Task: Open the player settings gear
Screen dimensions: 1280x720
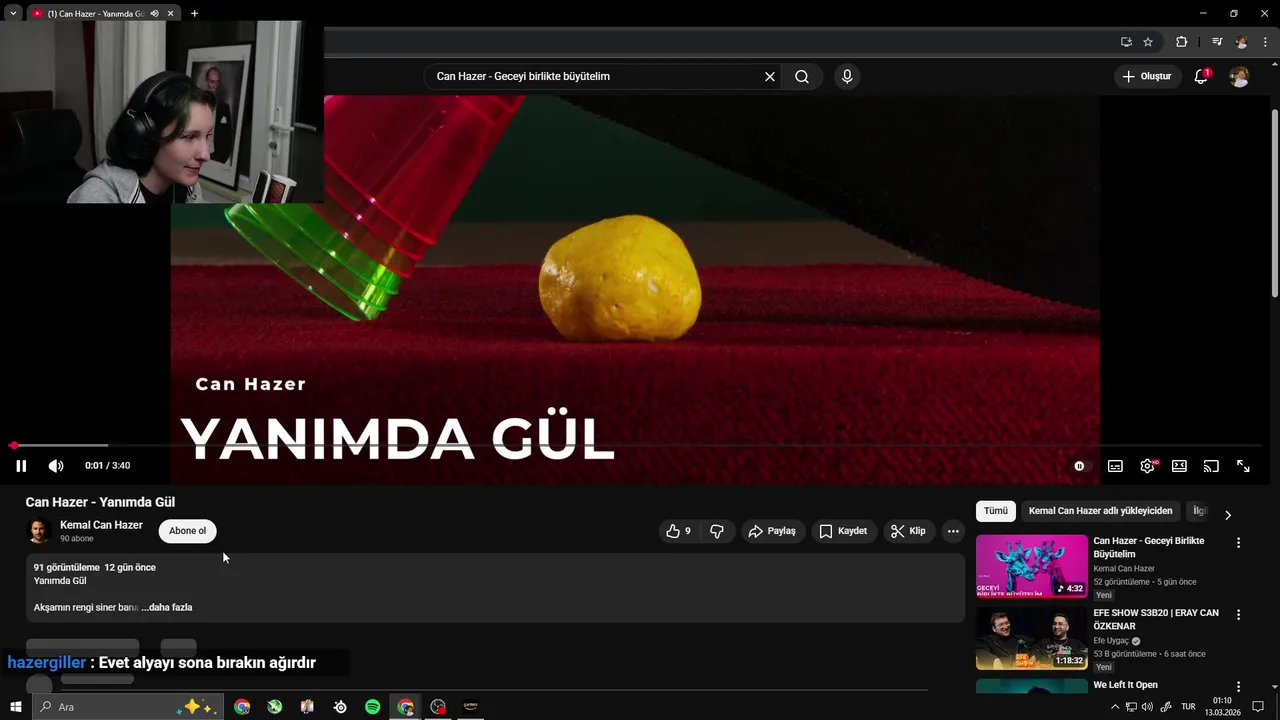Action: click(x=1147, y=466)
